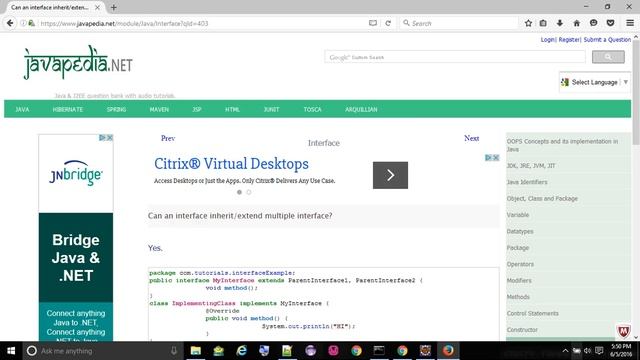Screen dimensions: 640x360
Task: Open HTML menu item
Action: point(232,109)
